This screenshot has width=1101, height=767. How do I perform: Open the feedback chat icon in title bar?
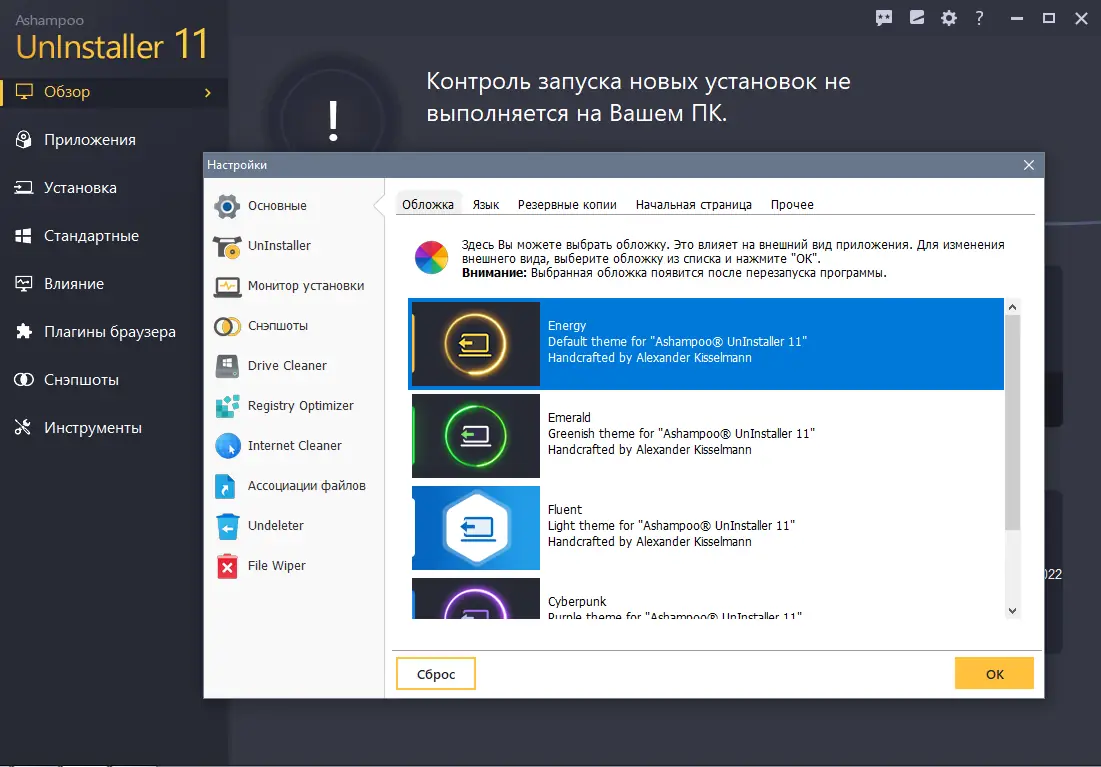[x=884, y=18]
